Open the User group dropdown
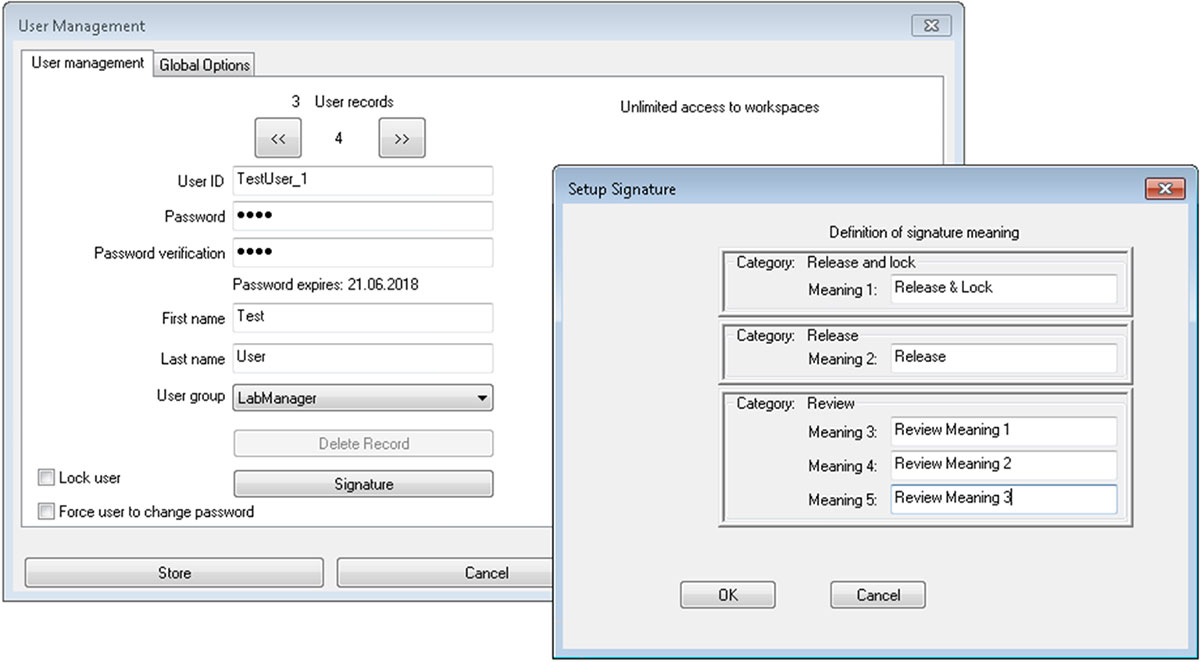Screen dimensions: 1200x662 click(362, 397)
